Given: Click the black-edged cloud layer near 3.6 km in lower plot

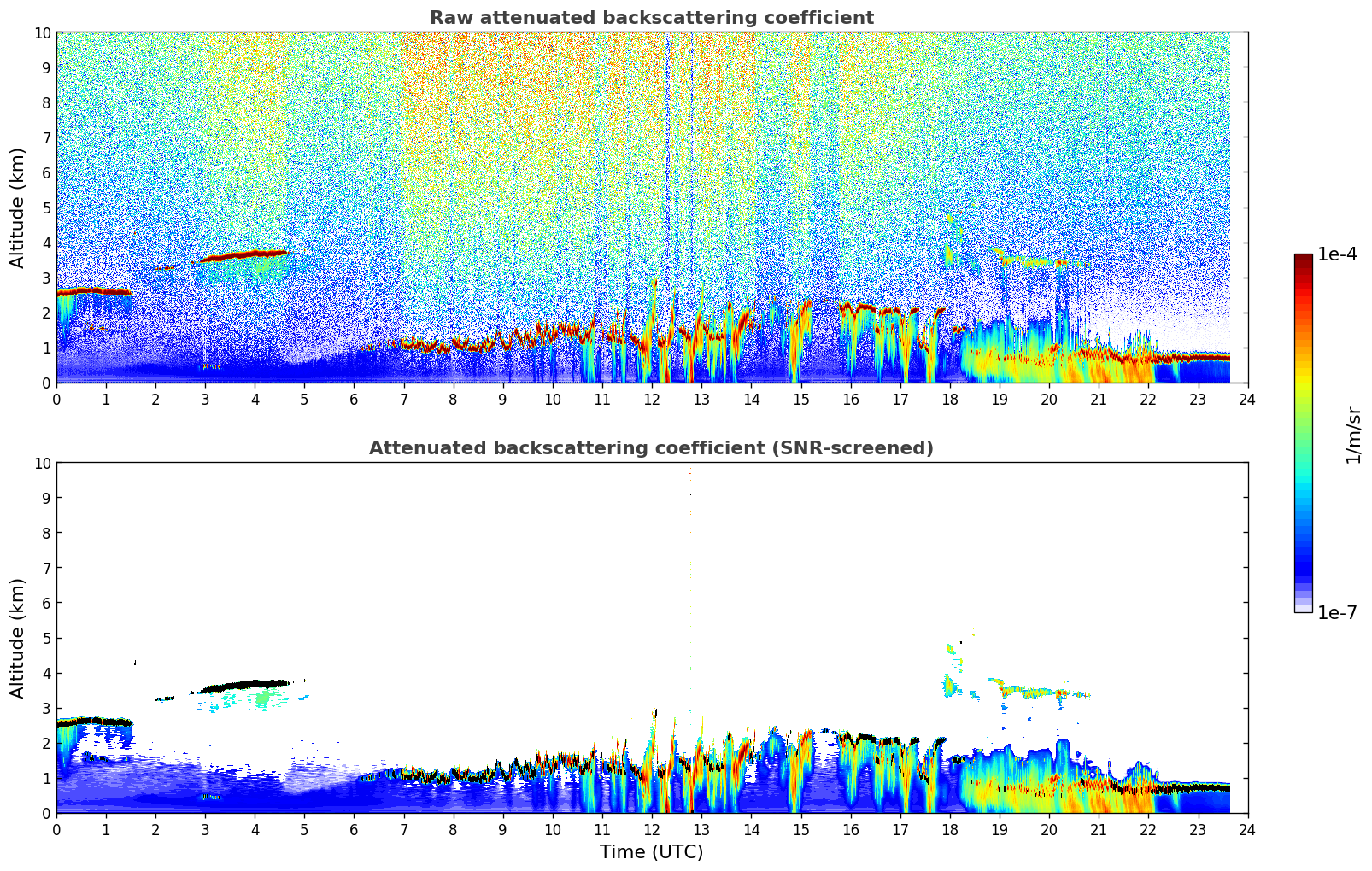Looking at the screenshot, I should point(243,686).
